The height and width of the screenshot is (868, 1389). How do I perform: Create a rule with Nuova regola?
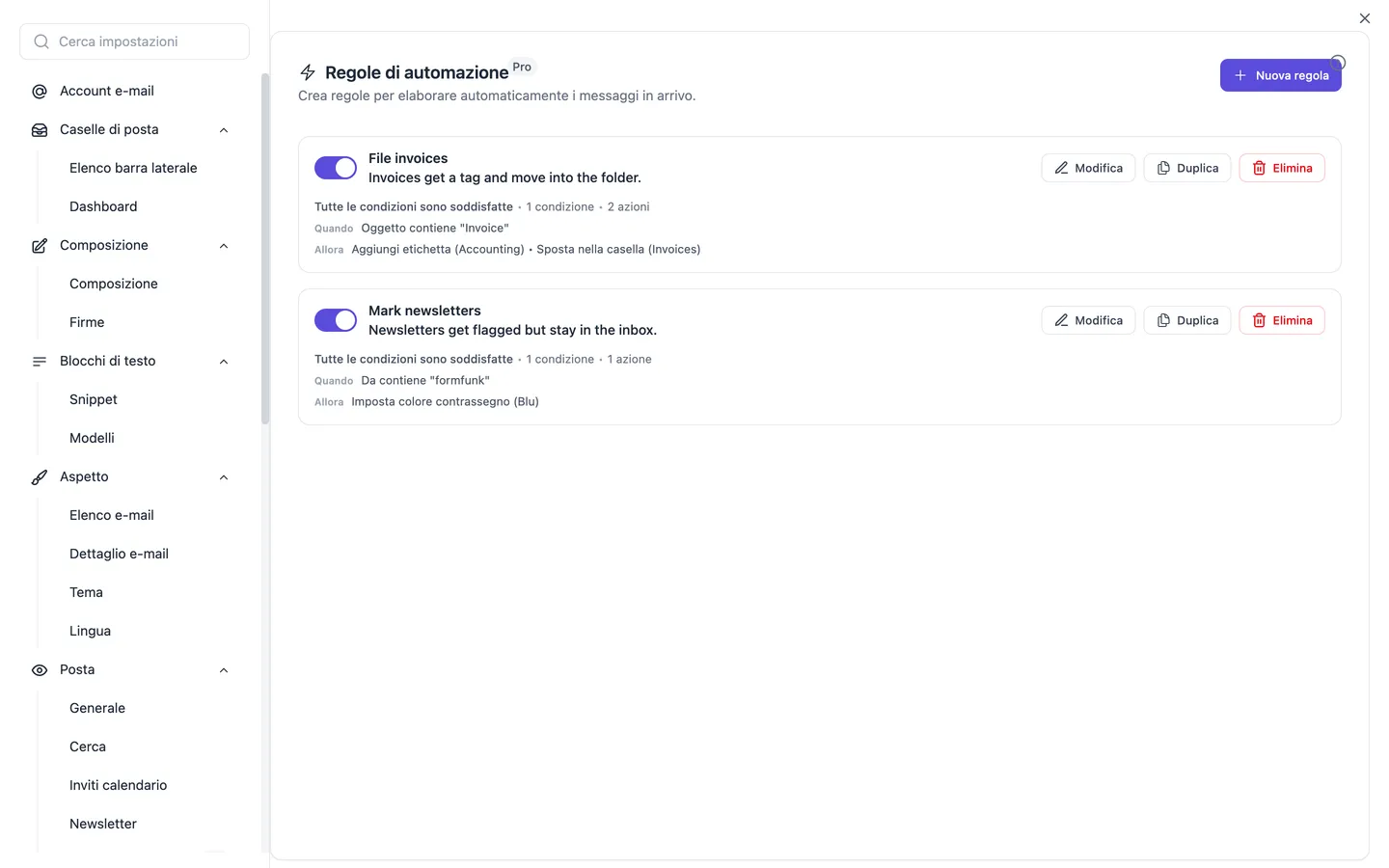click(x=1281, y=75)
